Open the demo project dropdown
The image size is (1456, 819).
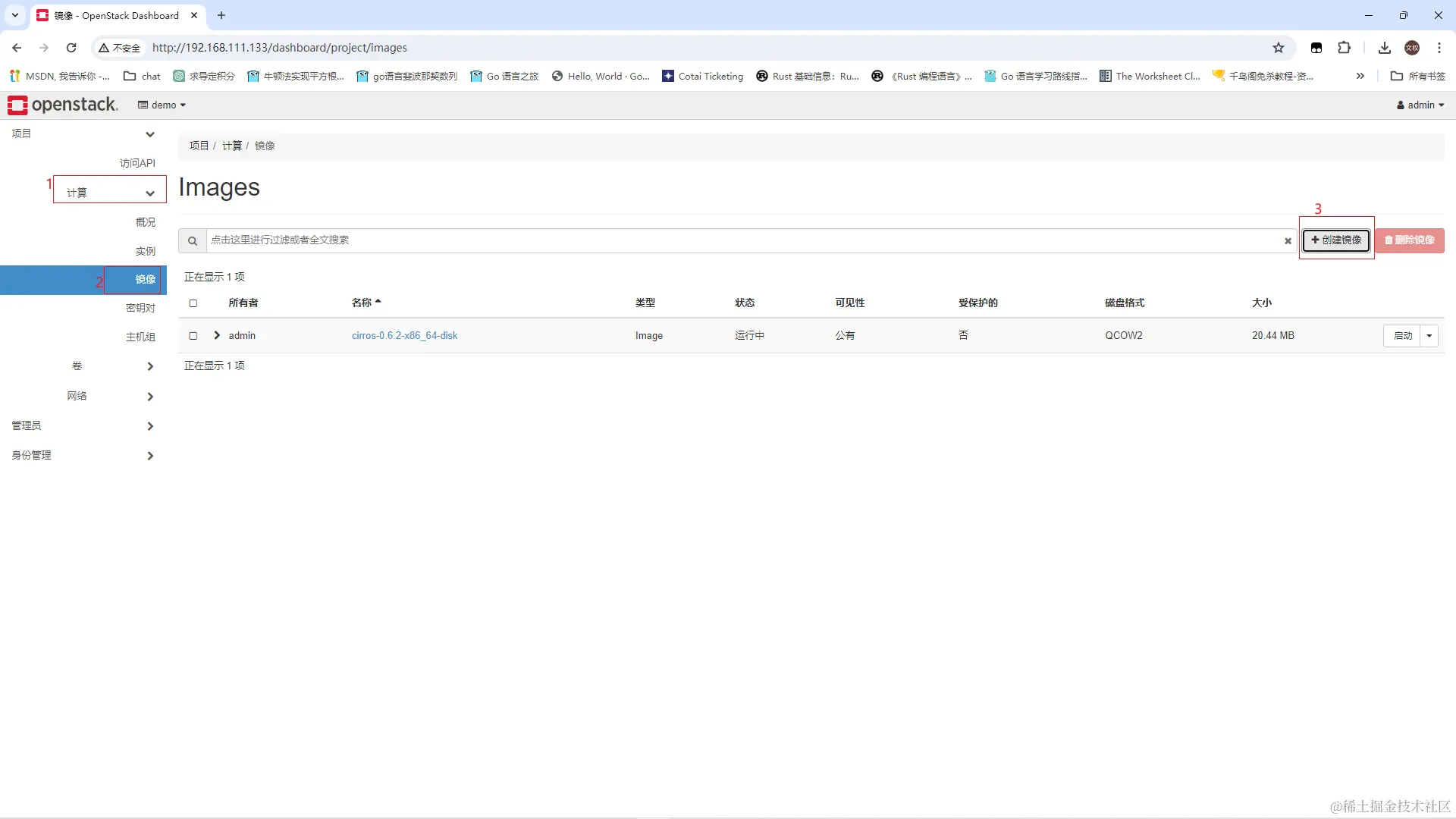click(162, 105)
